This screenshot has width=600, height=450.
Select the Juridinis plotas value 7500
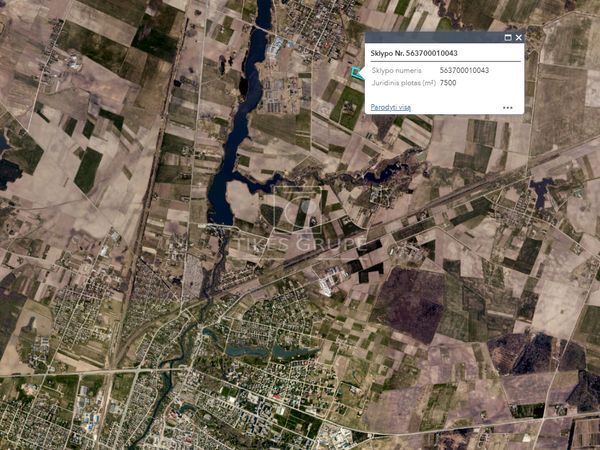pos(448,83)
